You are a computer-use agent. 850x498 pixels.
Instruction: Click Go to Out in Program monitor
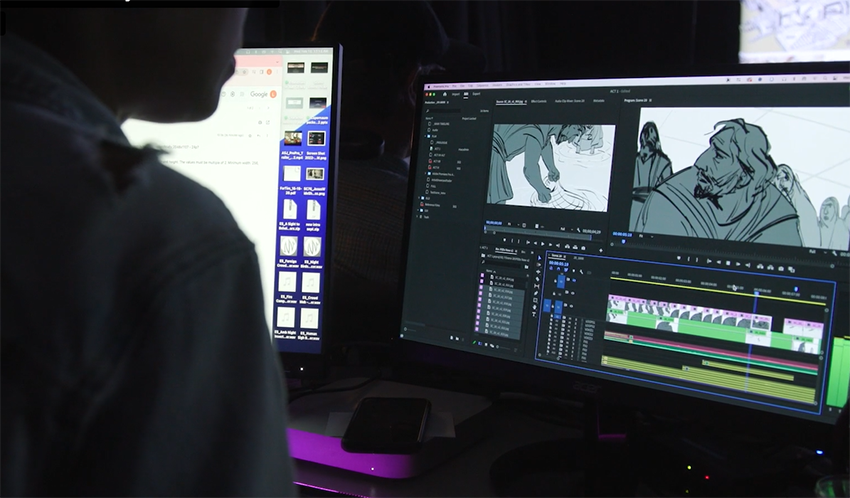[x=748, y=265]
